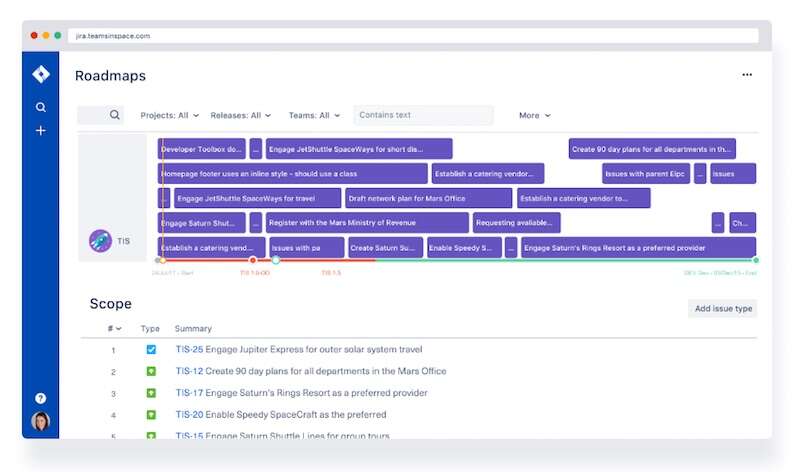Open help via the question mark icon
The image size is (800, 472).
point(41,398)
